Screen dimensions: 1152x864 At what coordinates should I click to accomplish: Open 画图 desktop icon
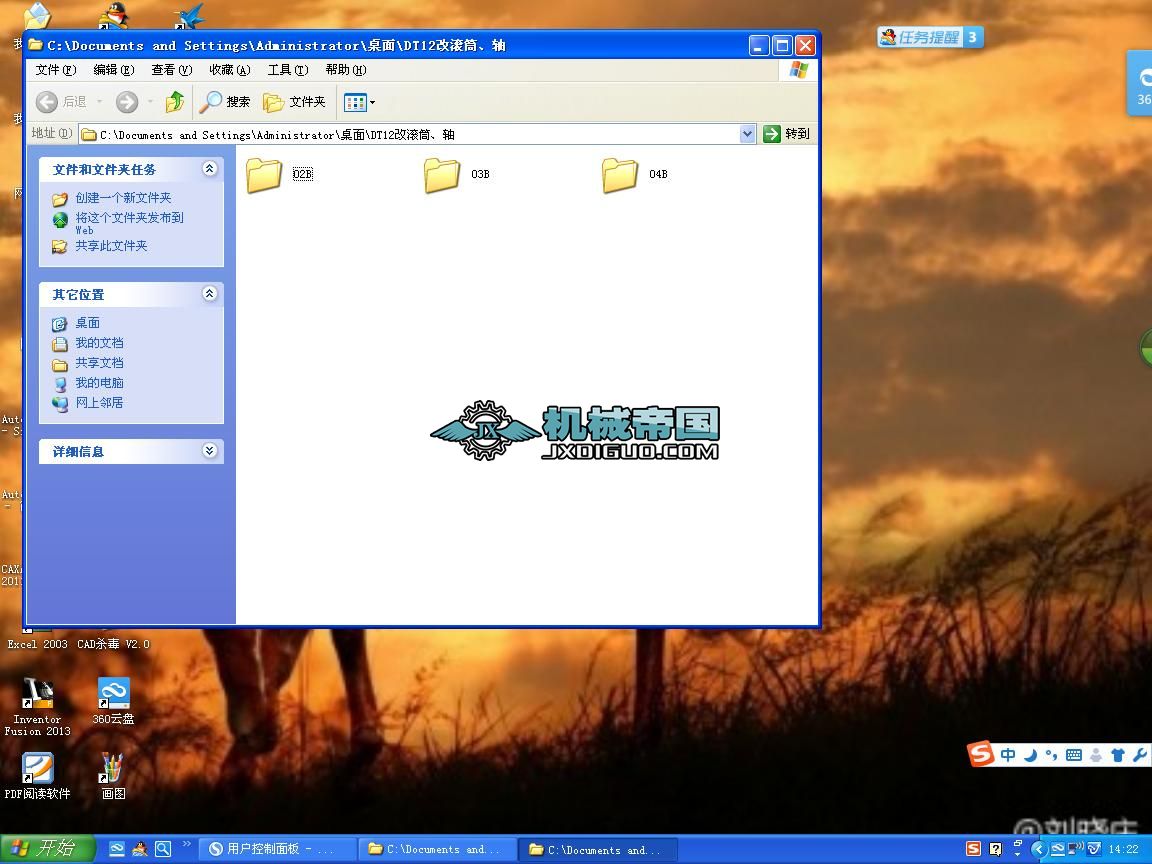tap(114, 776)
